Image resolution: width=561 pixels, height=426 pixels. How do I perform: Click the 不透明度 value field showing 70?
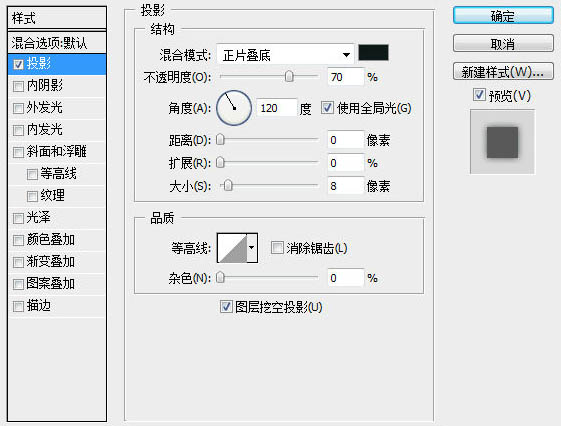point(346,77)
